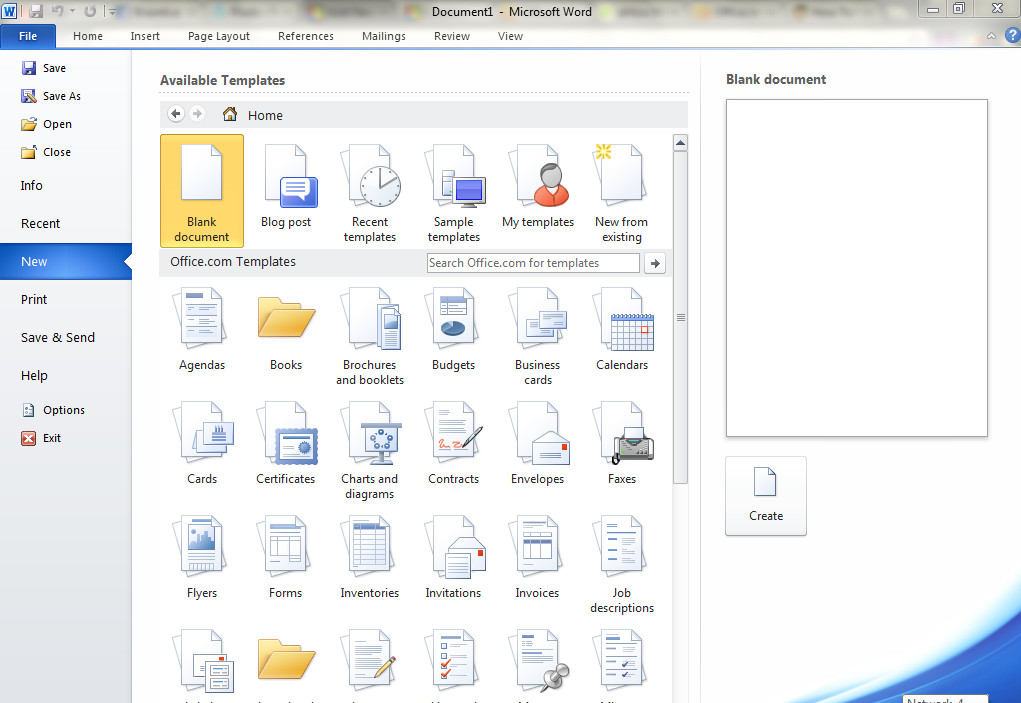Viewport: 1021px width, 703px height.
Task: Open the Certificates template category
Action: (x=286, y=435)
